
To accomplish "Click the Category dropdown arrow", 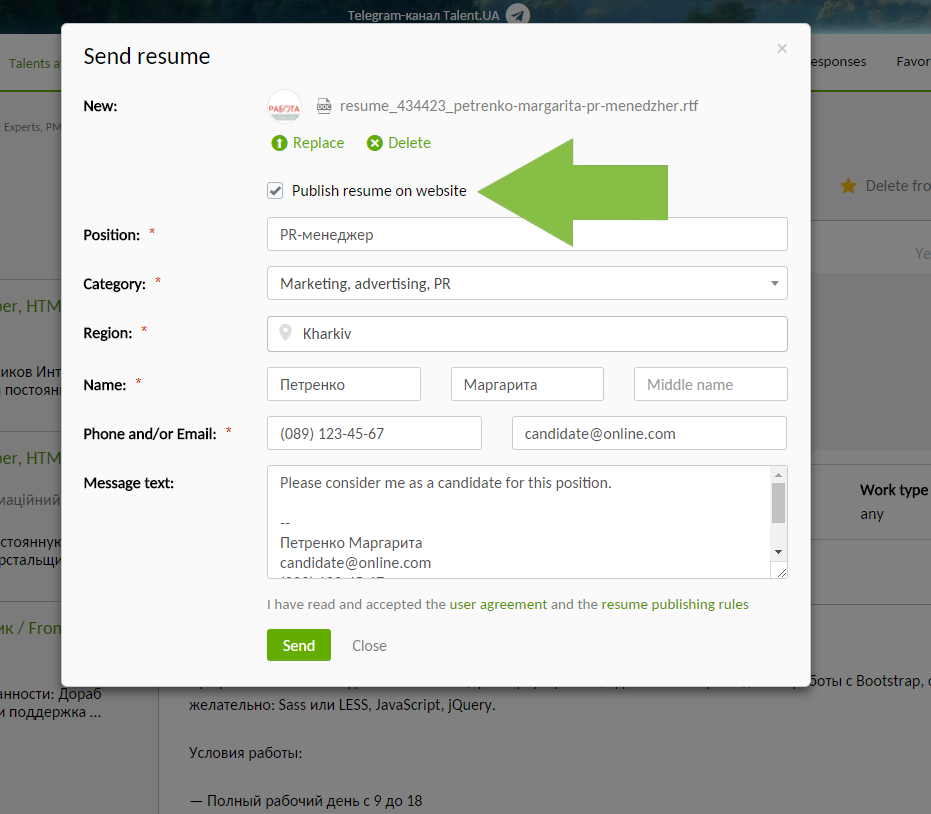I will [774, 283].
